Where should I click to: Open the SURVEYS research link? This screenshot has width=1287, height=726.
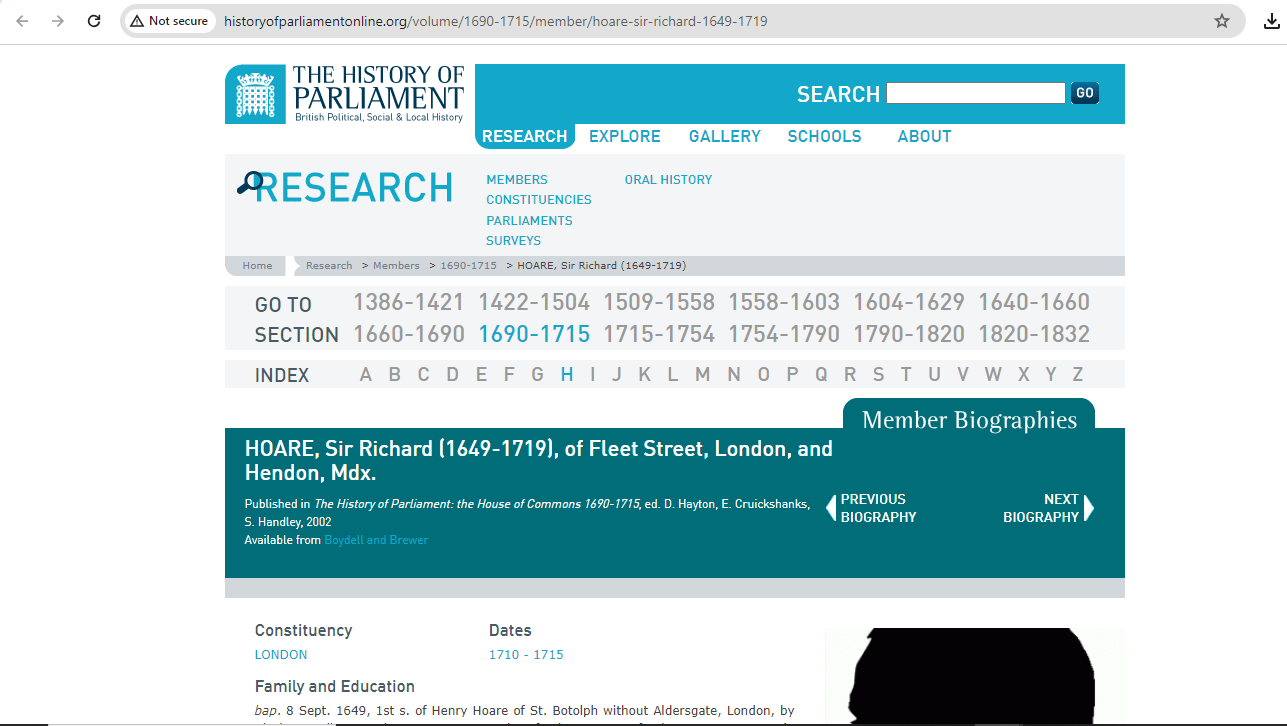[x=513, y=241]
